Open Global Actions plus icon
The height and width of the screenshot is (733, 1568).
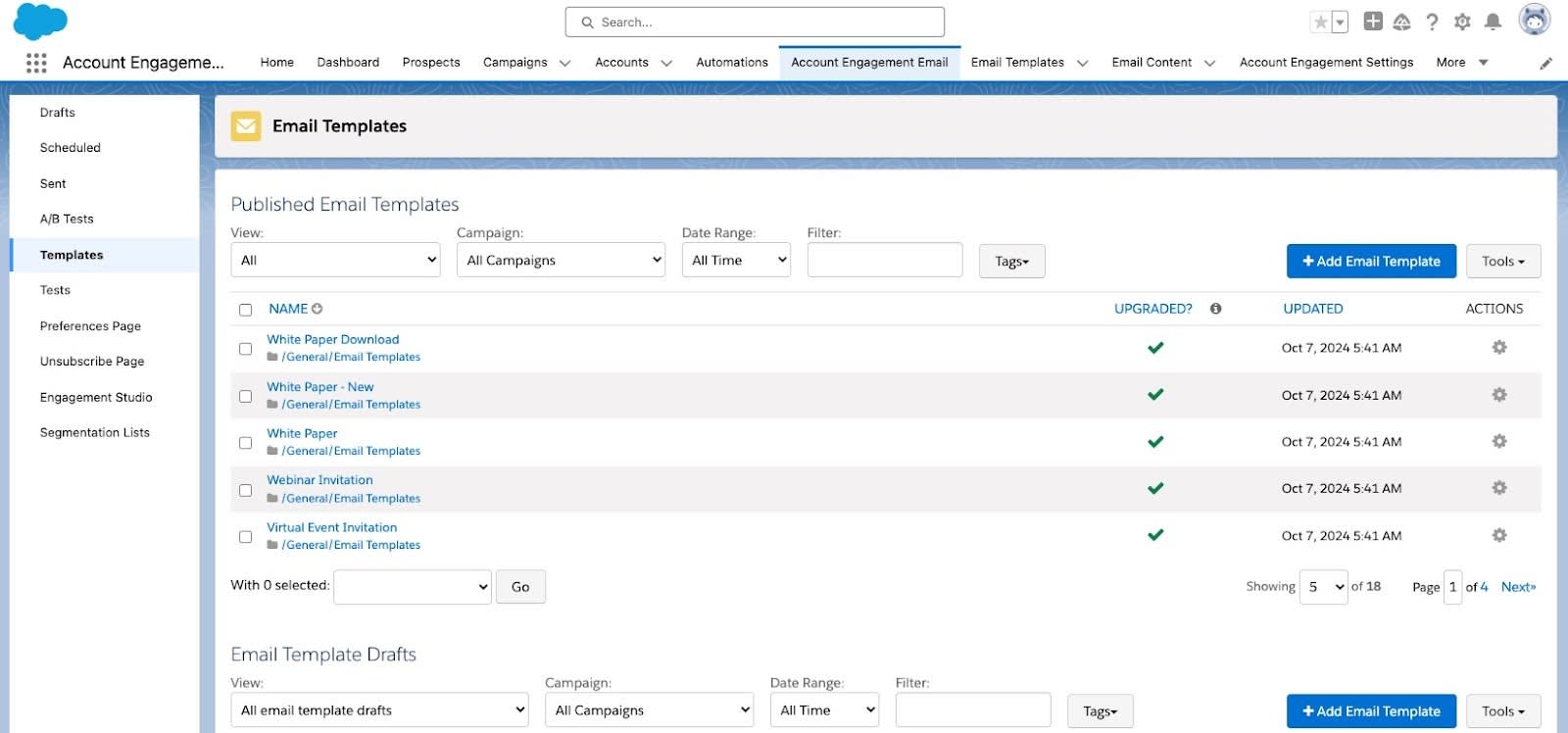1373,22
